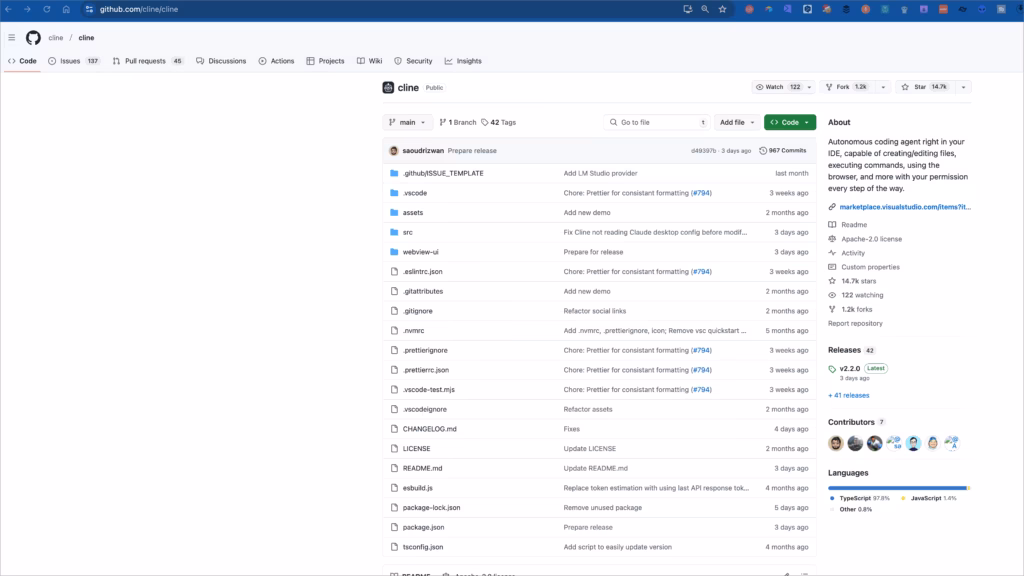Click the commit history clock icon
This screenshot has height=576, width=1024.
click(762, 151)
